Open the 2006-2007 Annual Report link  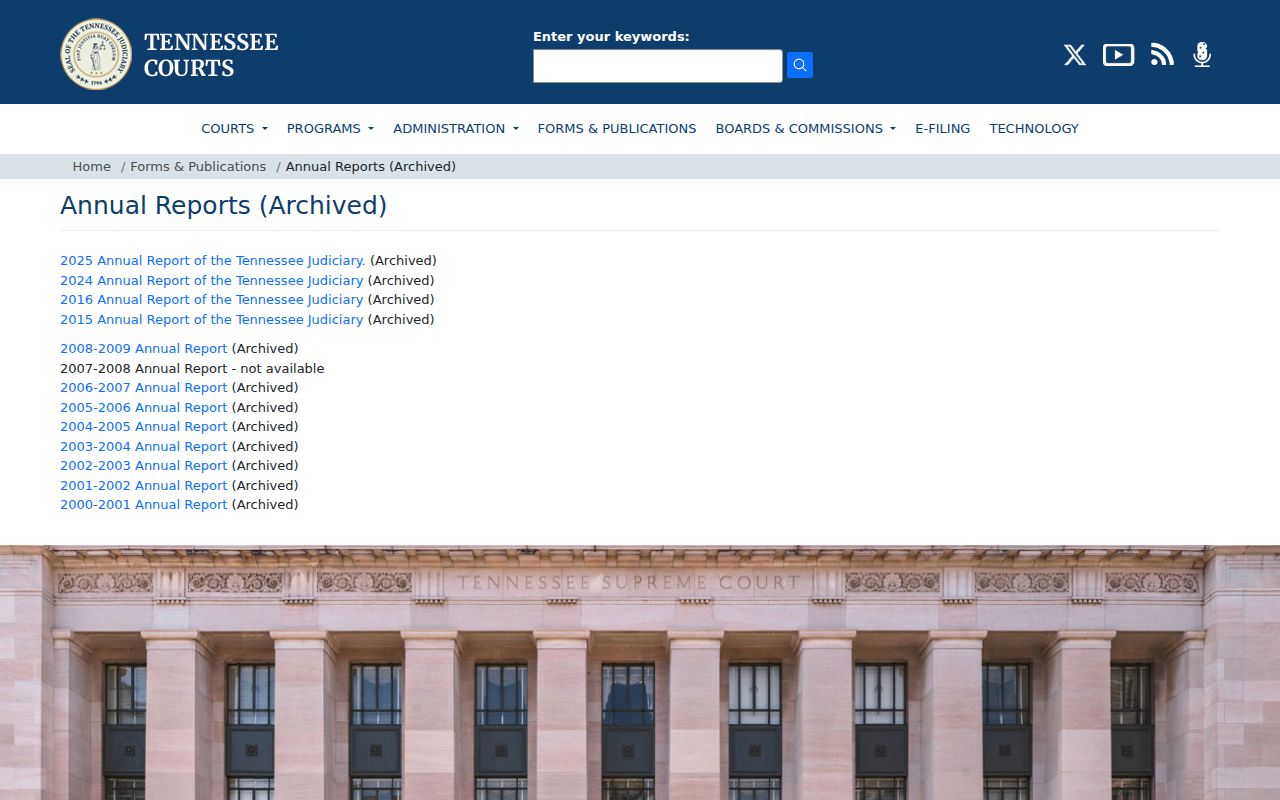click(144, 388)
